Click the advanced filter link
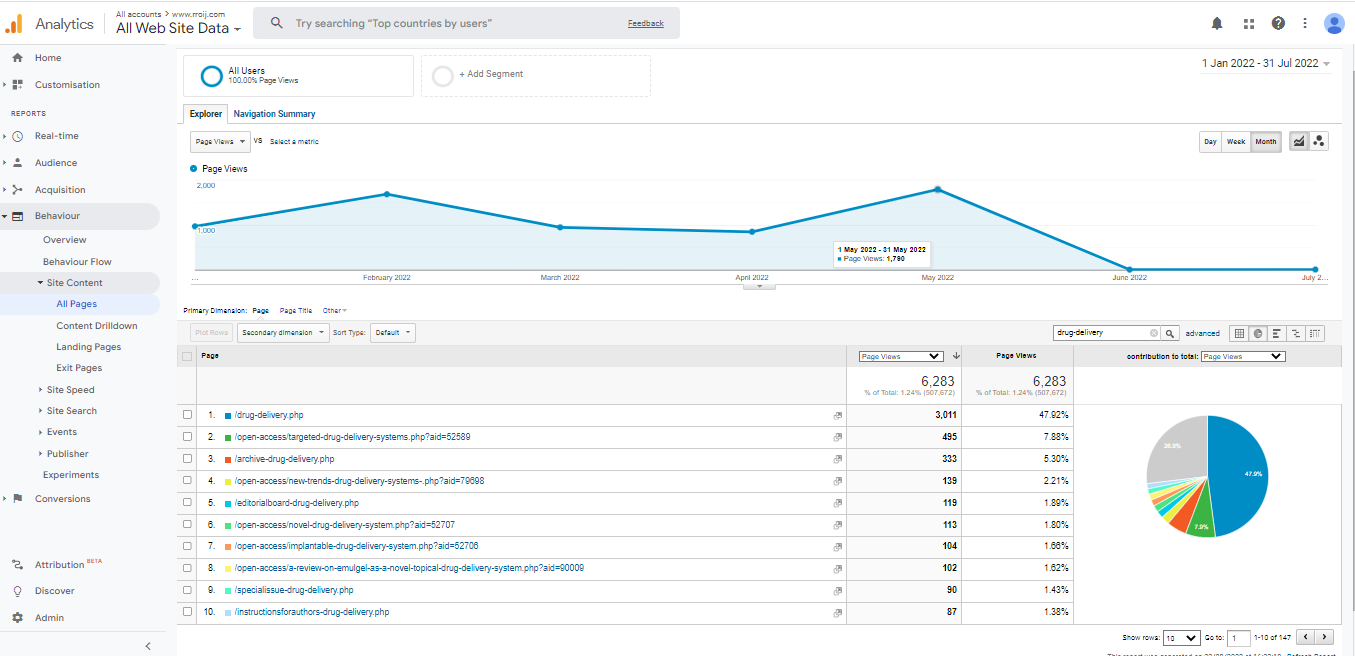This screenshot has width=1355, height=656. click(1202, 333)
